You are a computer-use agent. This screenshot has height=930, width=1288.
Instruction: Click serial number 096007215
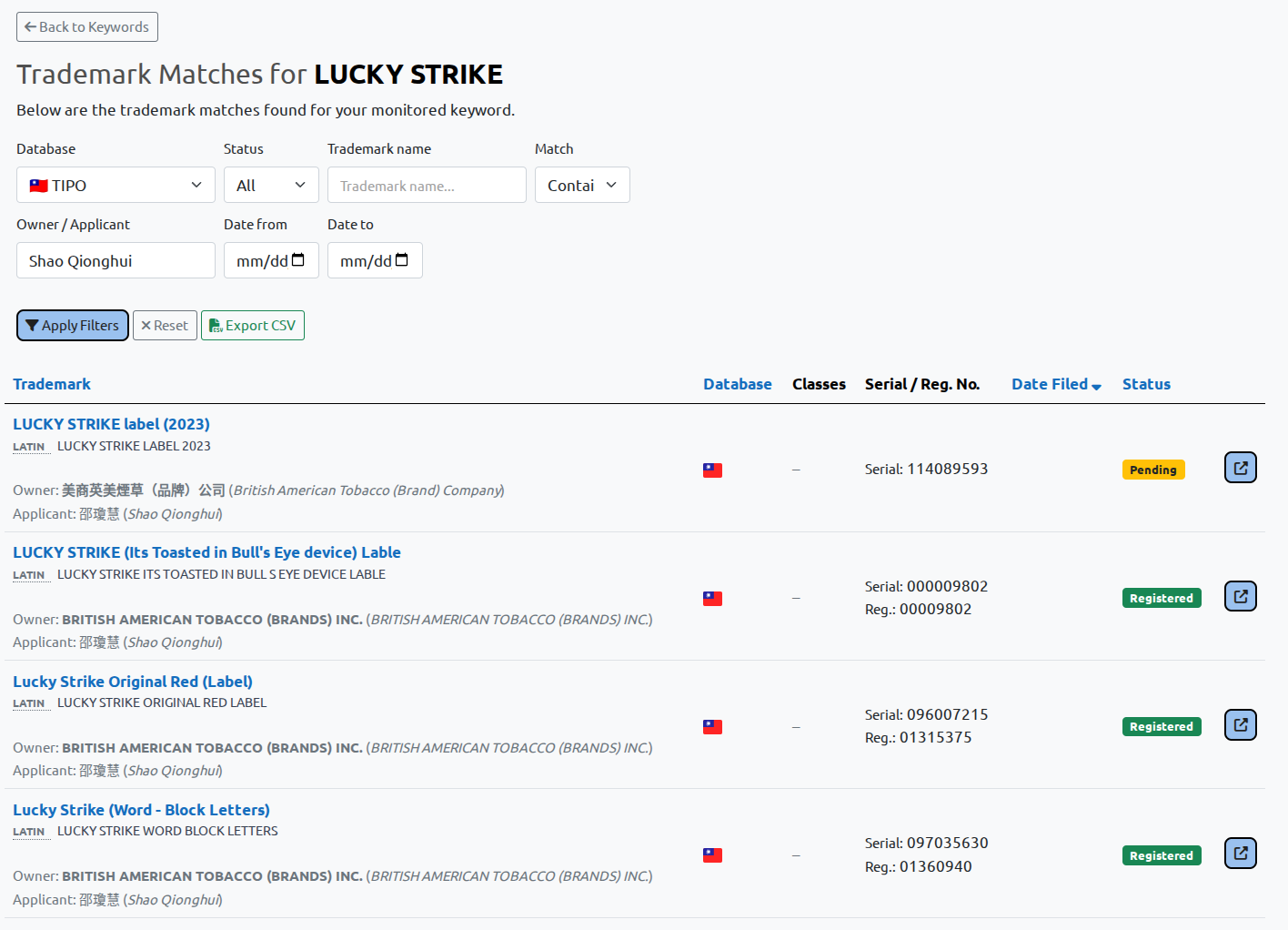[x=947, y=714]
